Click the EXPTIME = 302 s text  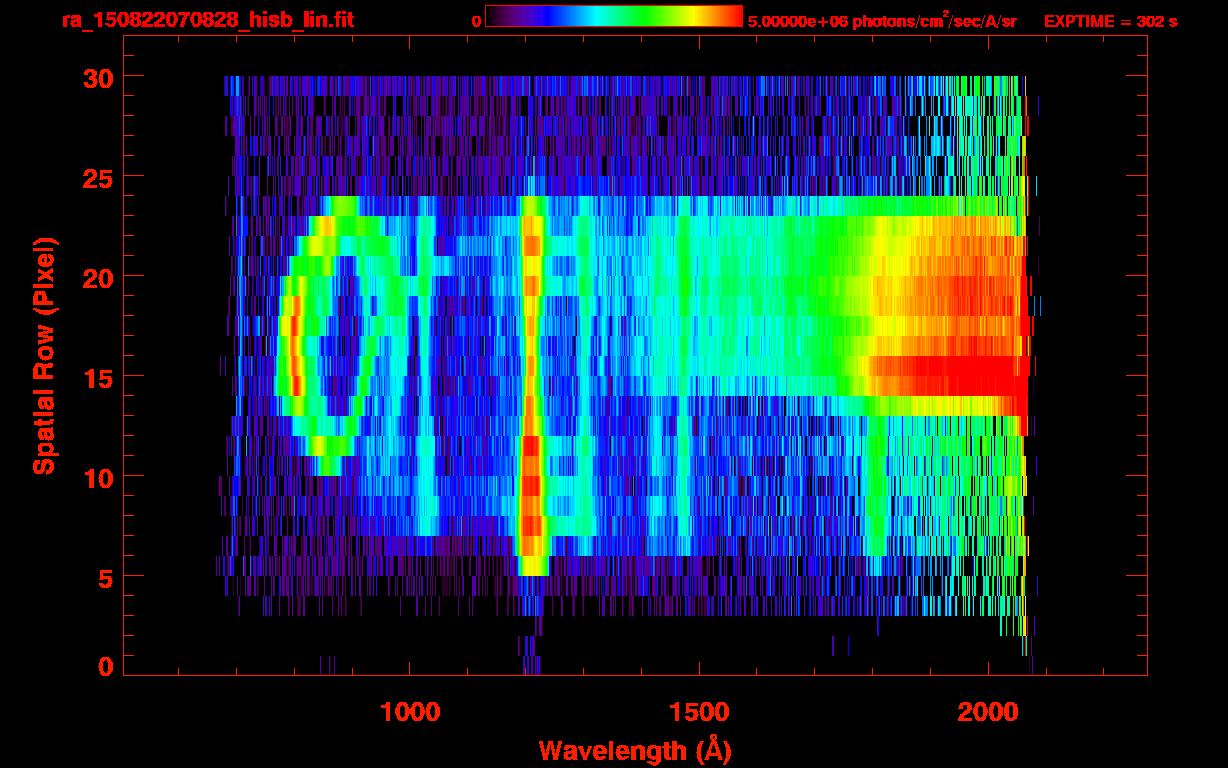1110,20
